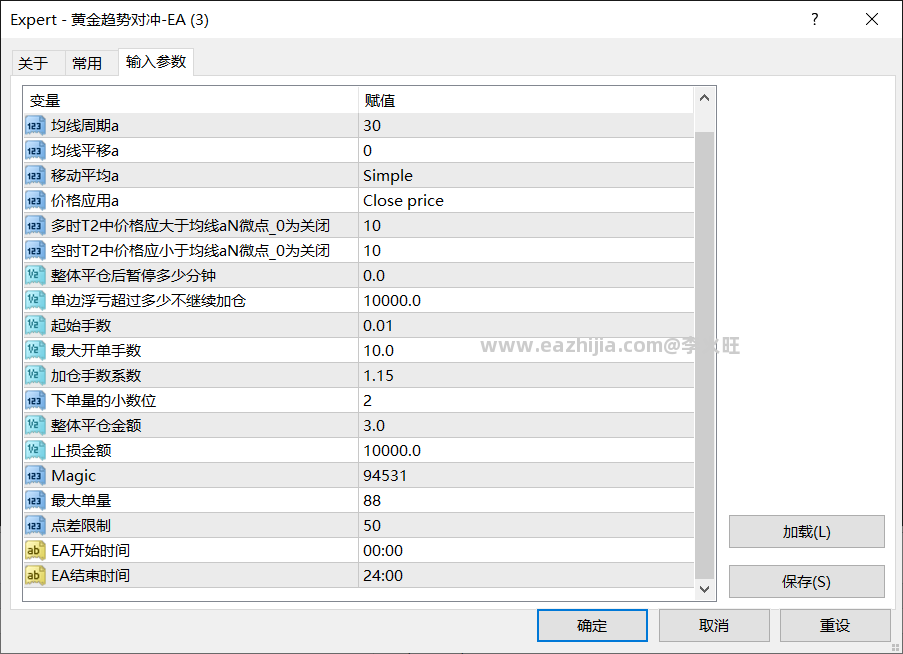
Task: Click the integer icon beside 均线周期a
Action: pos(35,126)
